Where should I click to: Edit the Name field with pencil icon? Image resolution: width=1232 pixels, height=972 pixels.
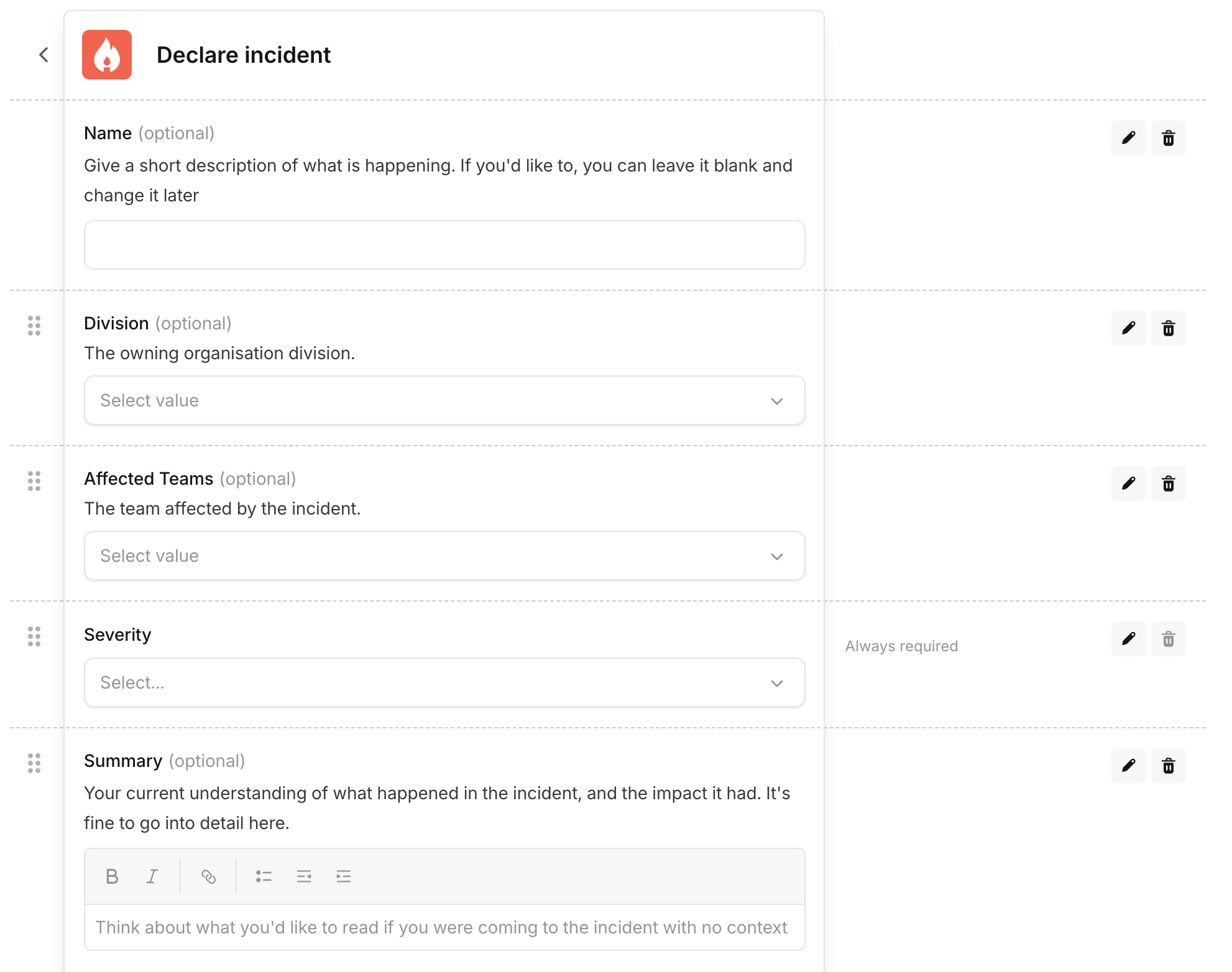click(1128, 138)
